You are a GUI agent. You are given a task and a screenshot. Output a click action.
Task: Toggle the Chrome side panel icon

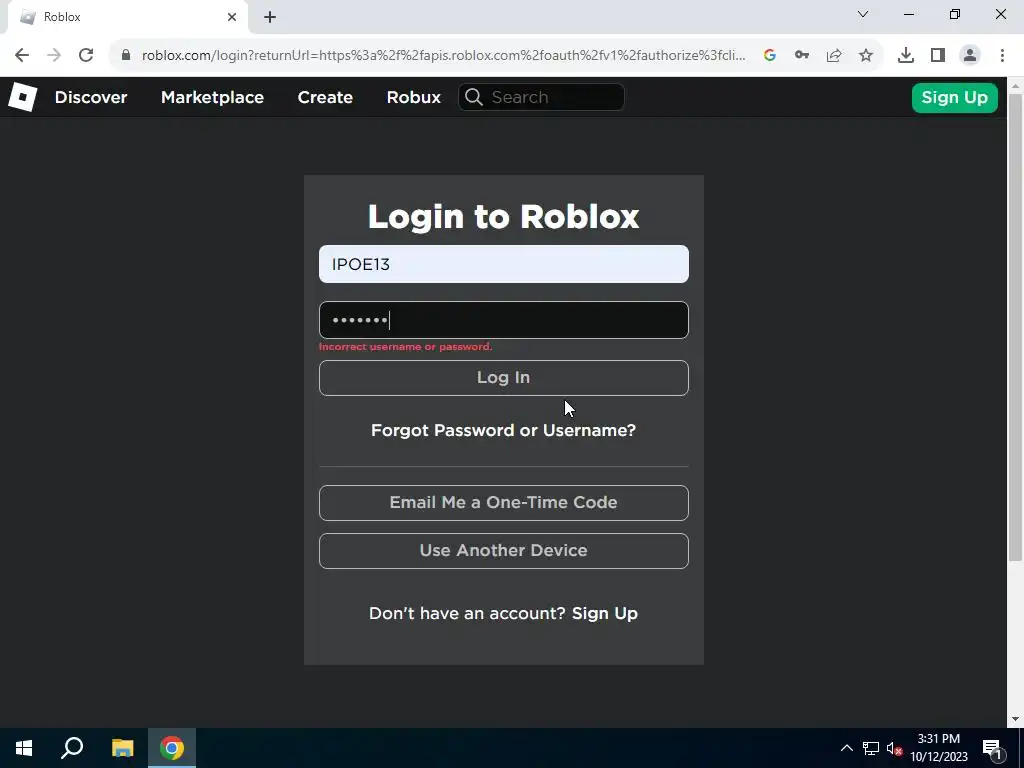(938, 56)
